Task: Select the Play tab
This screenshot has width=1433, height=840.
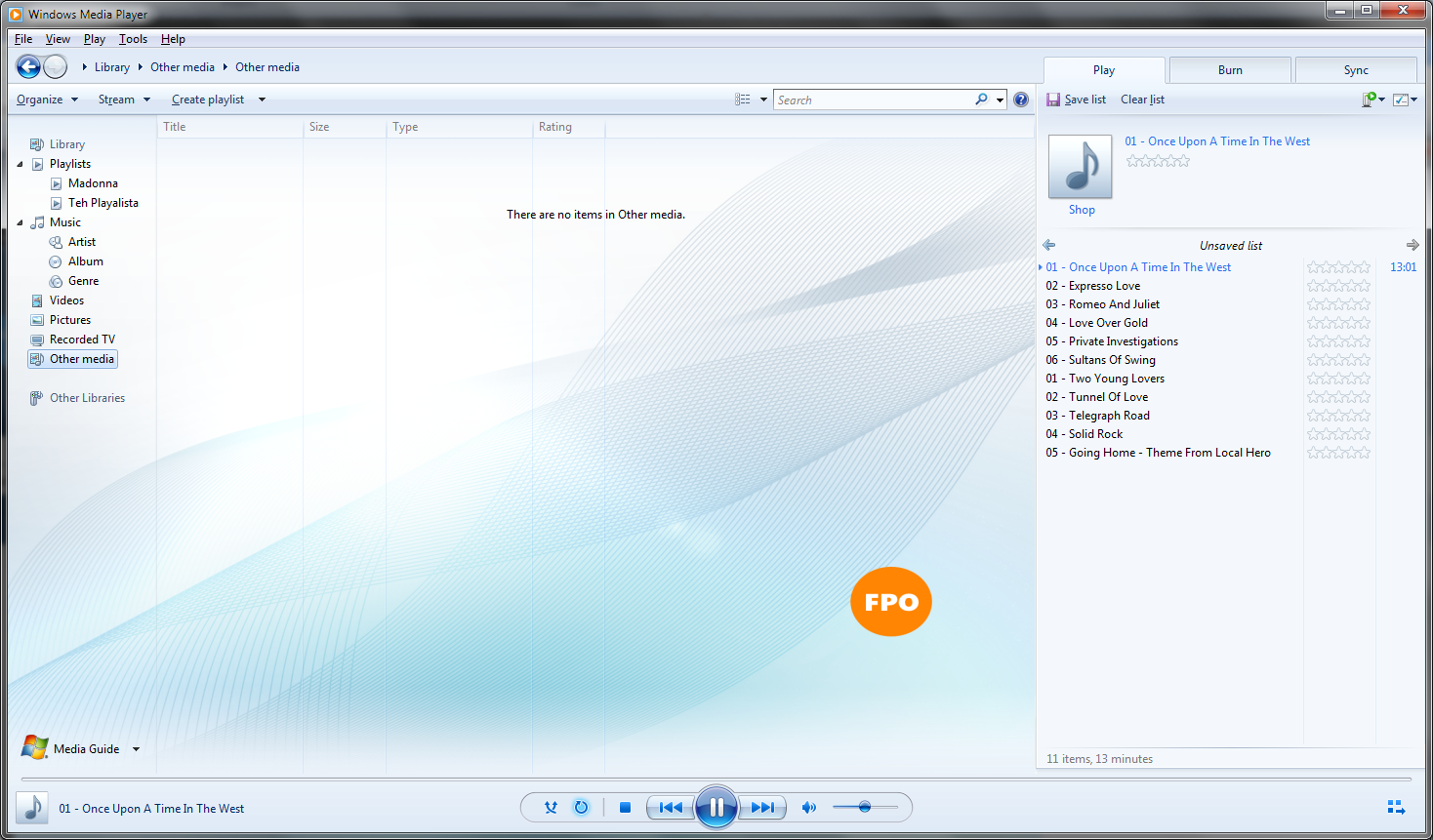Action: [x=1104, y=70]
